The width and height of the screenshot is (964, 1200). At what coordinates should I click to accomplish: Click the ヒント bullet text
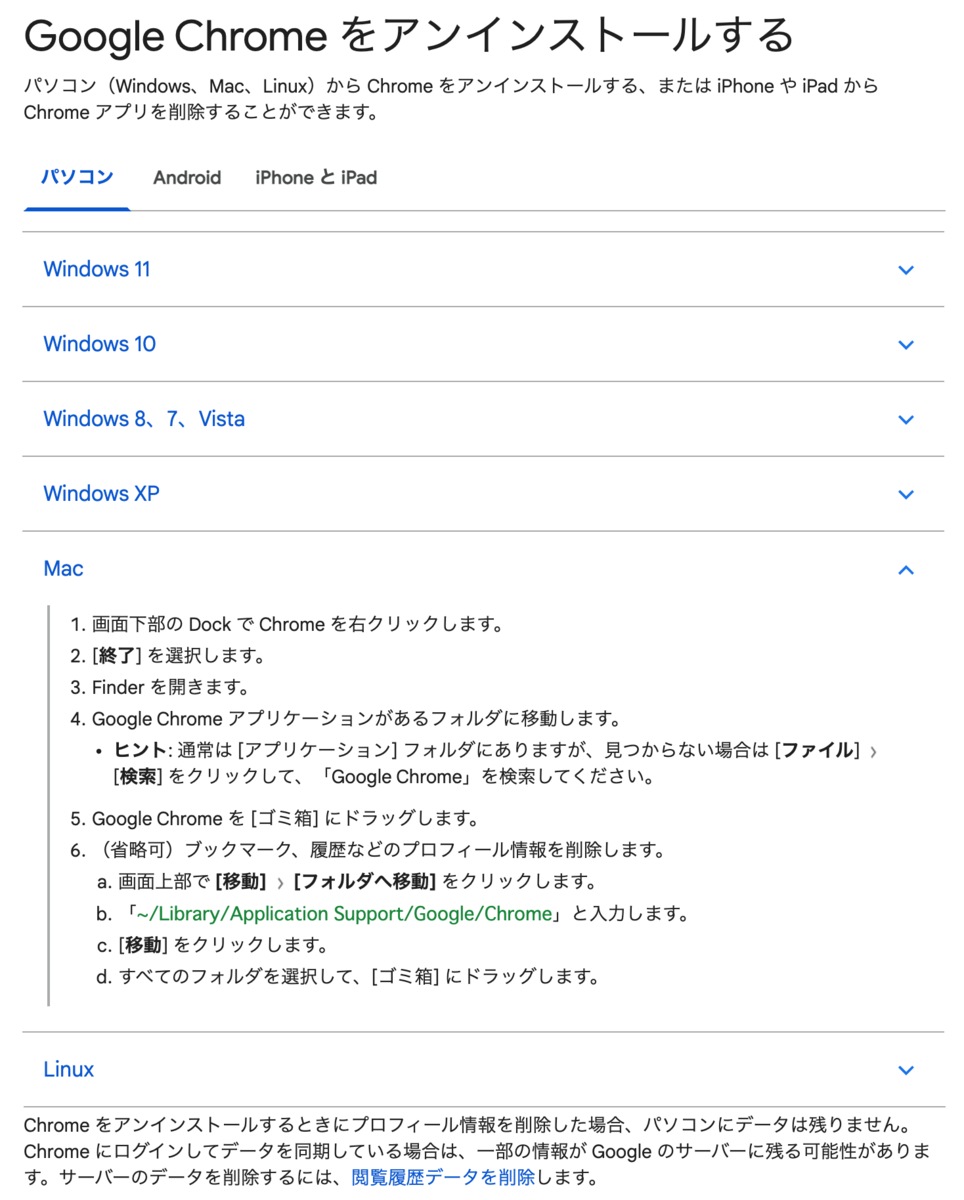click(x=496, y=763)
